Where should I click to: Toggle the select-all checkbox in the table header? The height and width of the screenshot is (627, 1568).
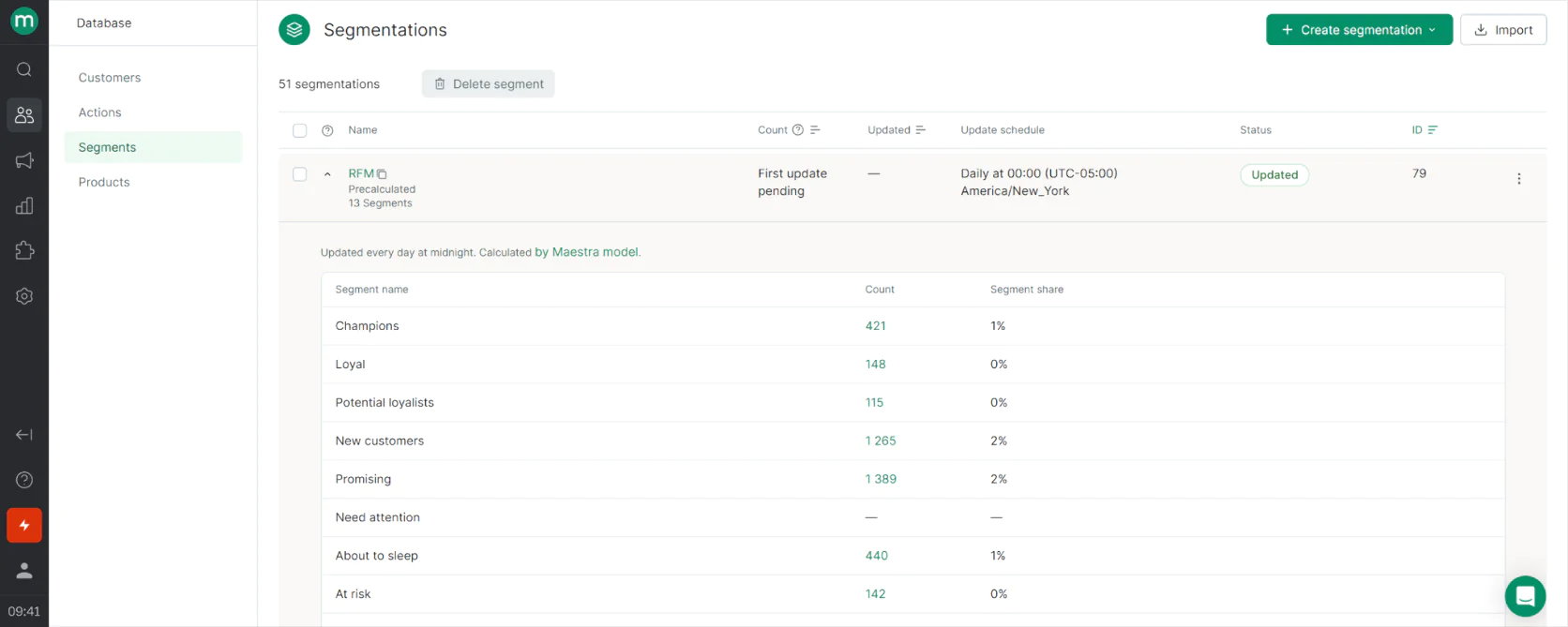(x=300, y=130)
